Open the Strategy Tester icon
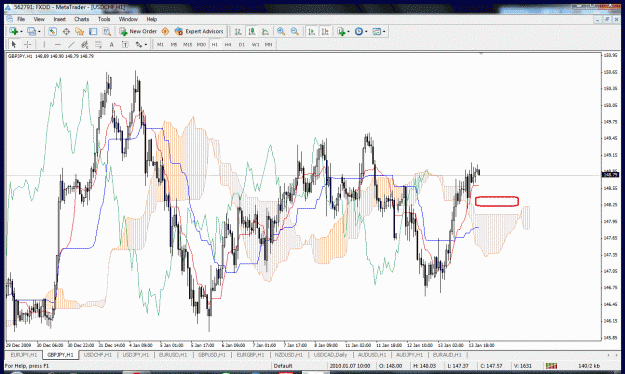The width and height of the screenshot is (625, 374). point(106,31)
